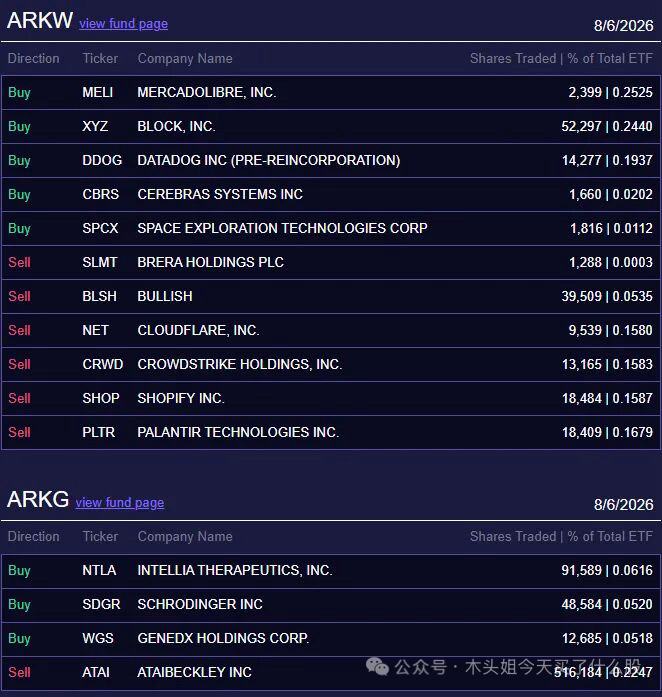Click the 91,589 | 0.0616 value
This screenshot has width=662, height=697.
coord(607,570)
